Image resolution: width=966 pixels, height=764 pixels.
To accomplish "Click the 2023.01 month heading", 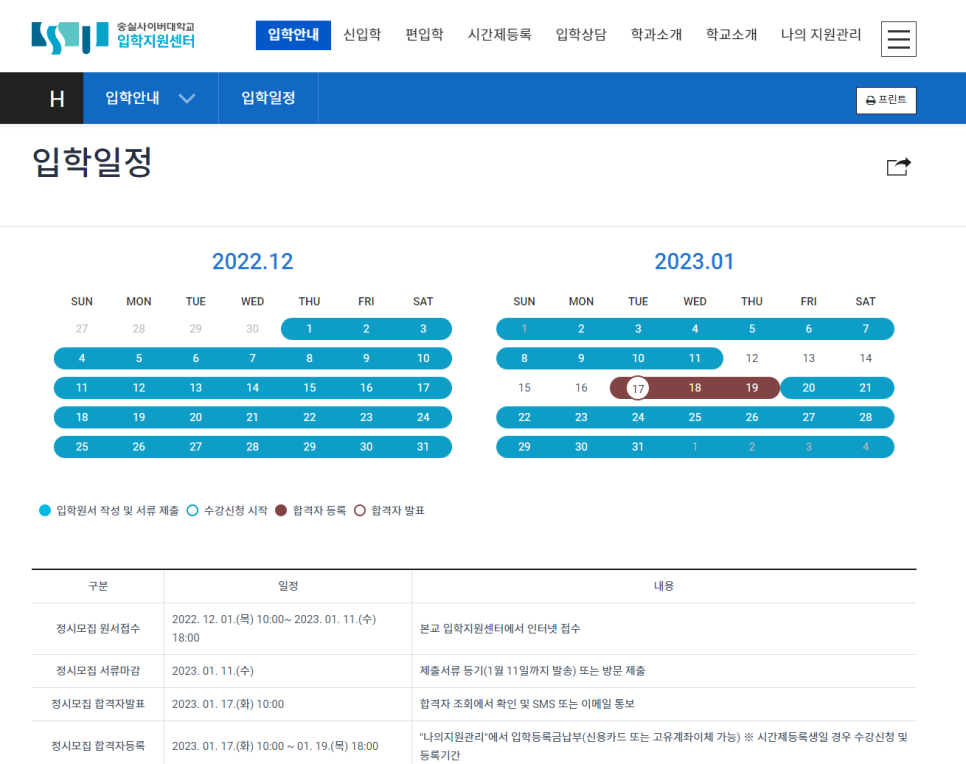I will (x=694, y=261).
